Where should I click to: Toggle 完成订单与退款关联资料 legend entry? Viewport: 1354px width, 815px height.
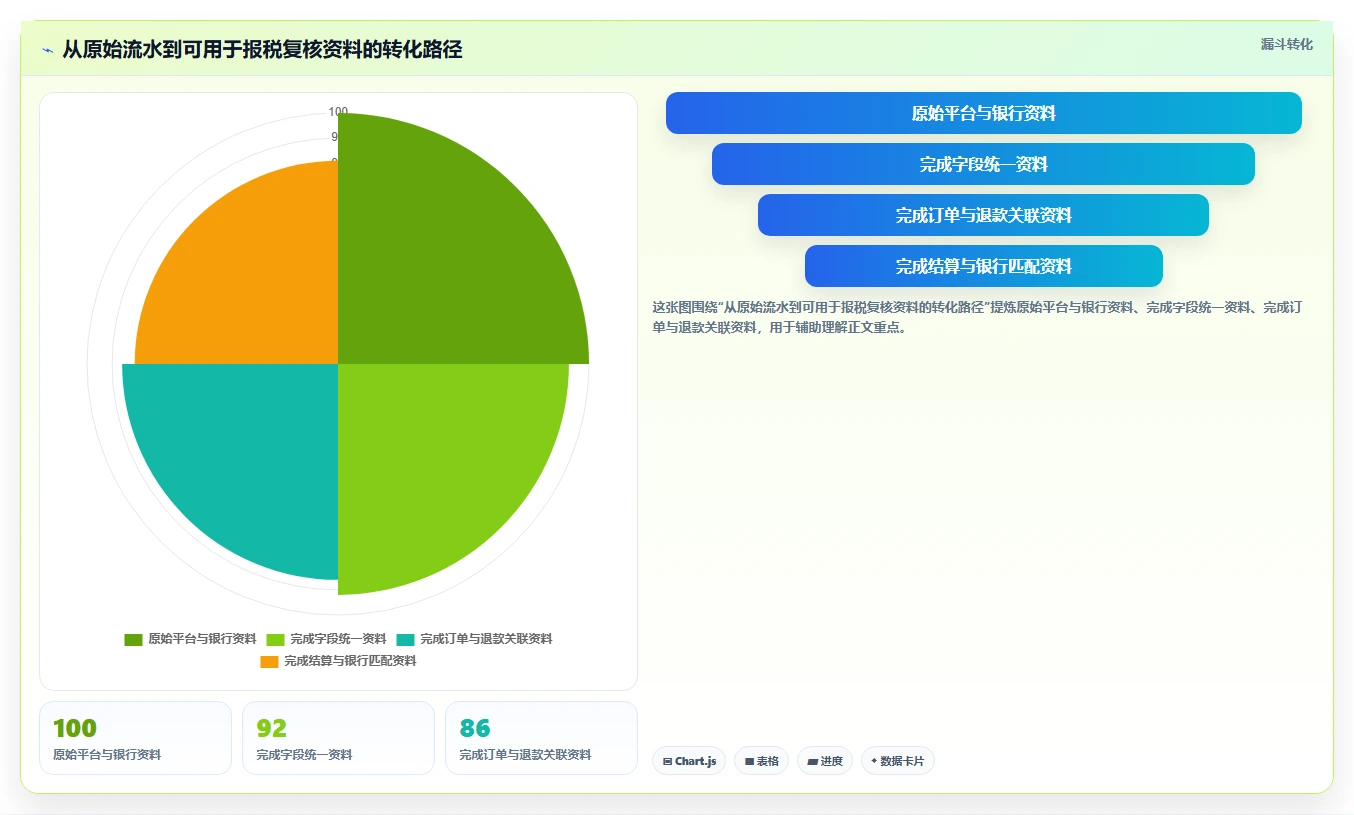(x=474, y=639)
